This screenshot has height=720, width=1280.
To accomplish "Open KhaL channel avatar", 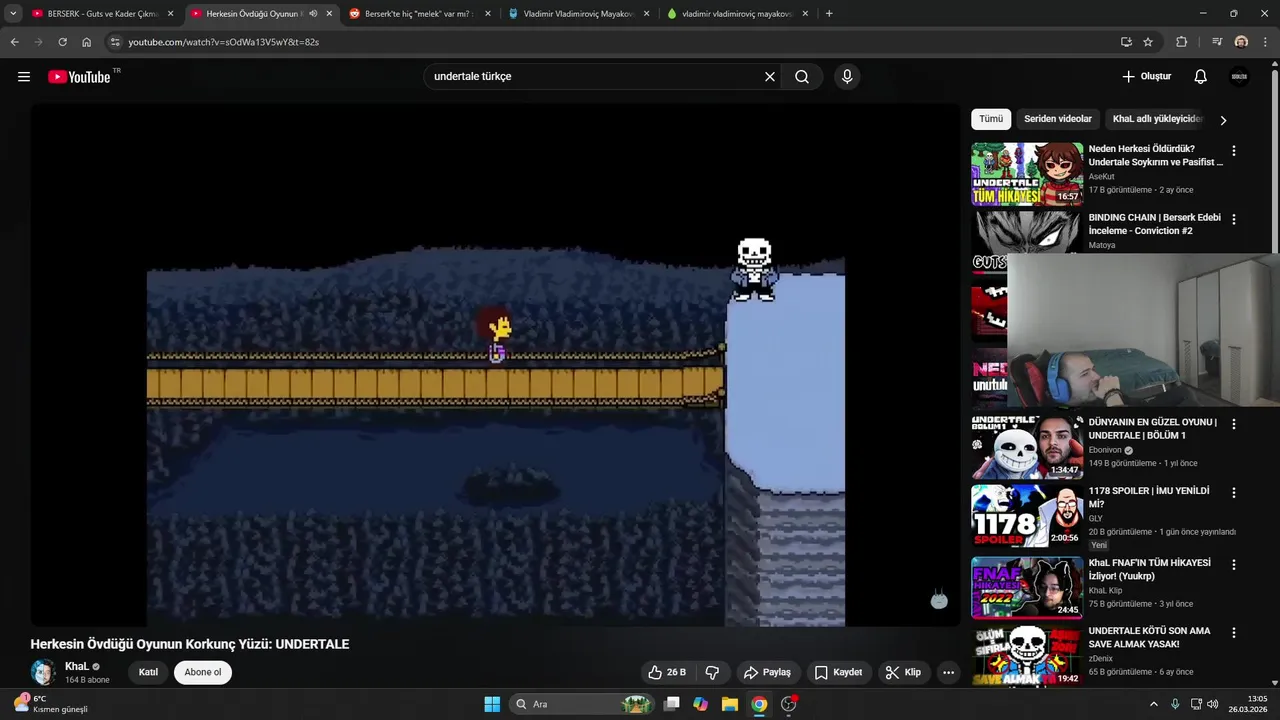I will point(43,672).
